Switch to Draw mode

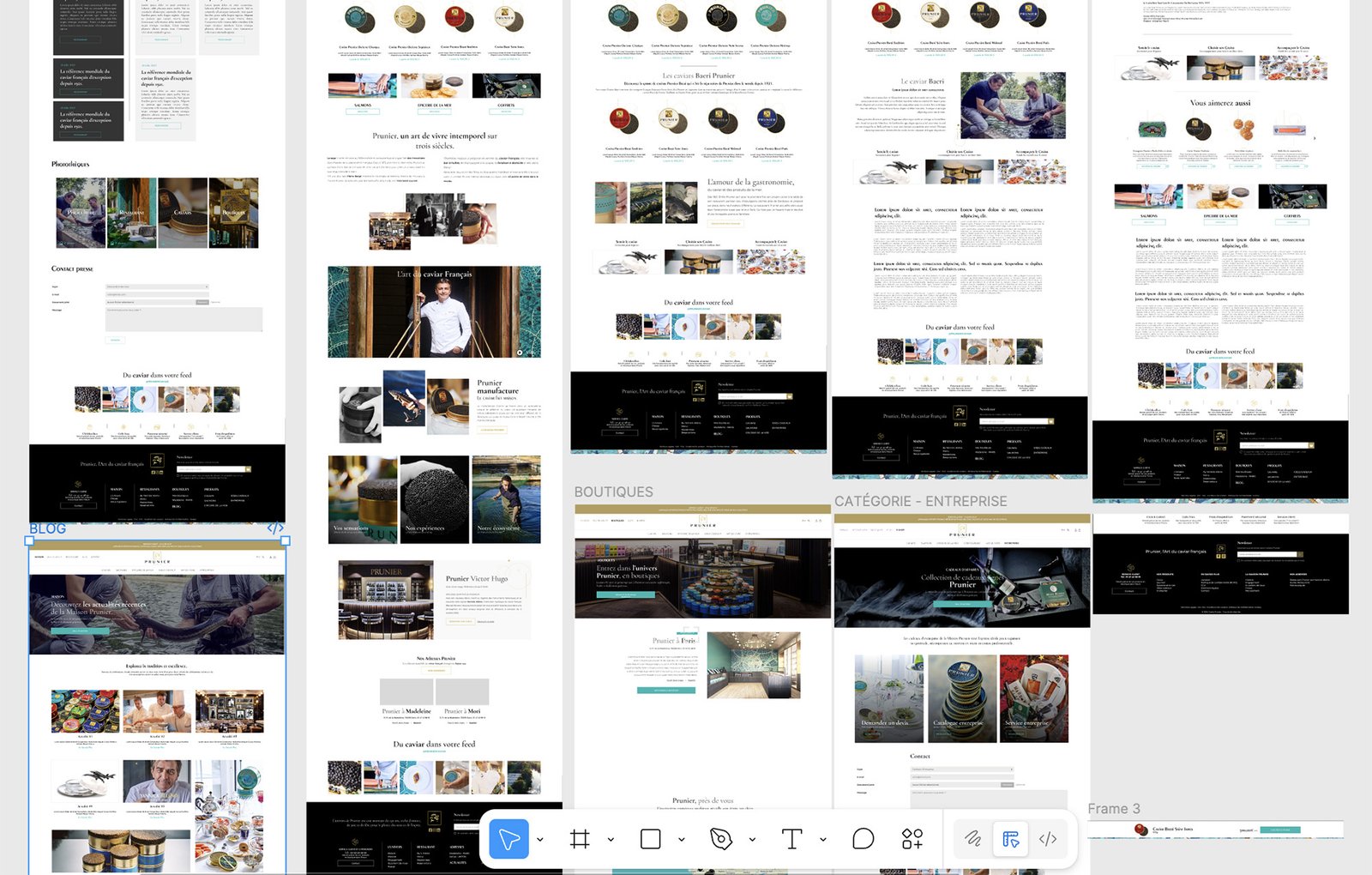pos(973,839)
